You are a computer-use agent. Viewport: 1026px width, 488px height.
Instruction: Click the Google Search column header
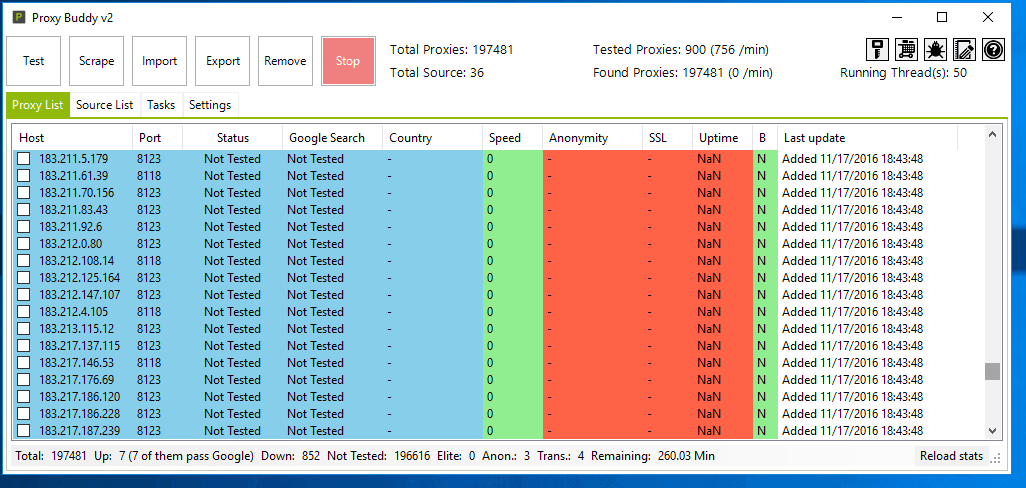pos(333,138)
